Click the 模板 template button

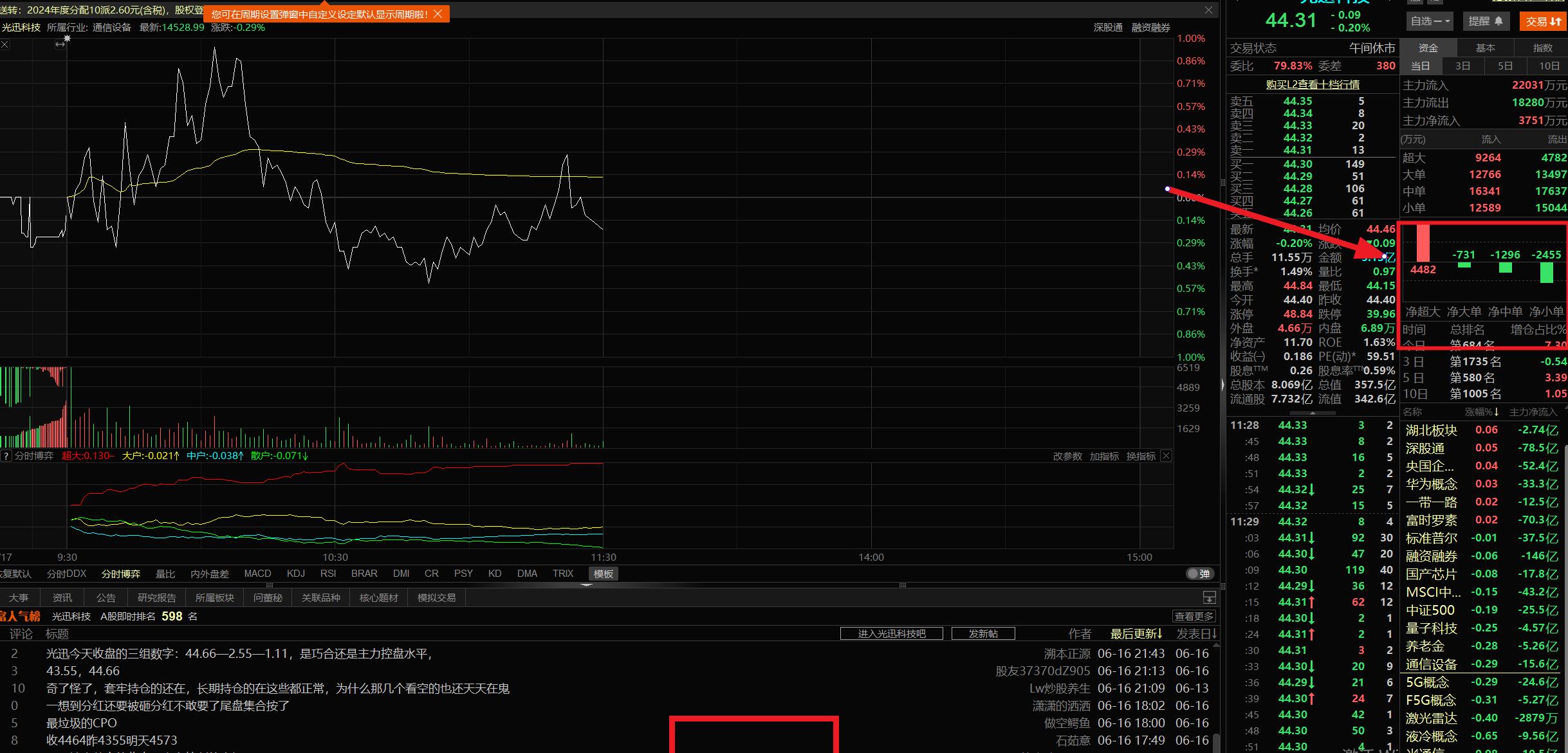point(604,574)
